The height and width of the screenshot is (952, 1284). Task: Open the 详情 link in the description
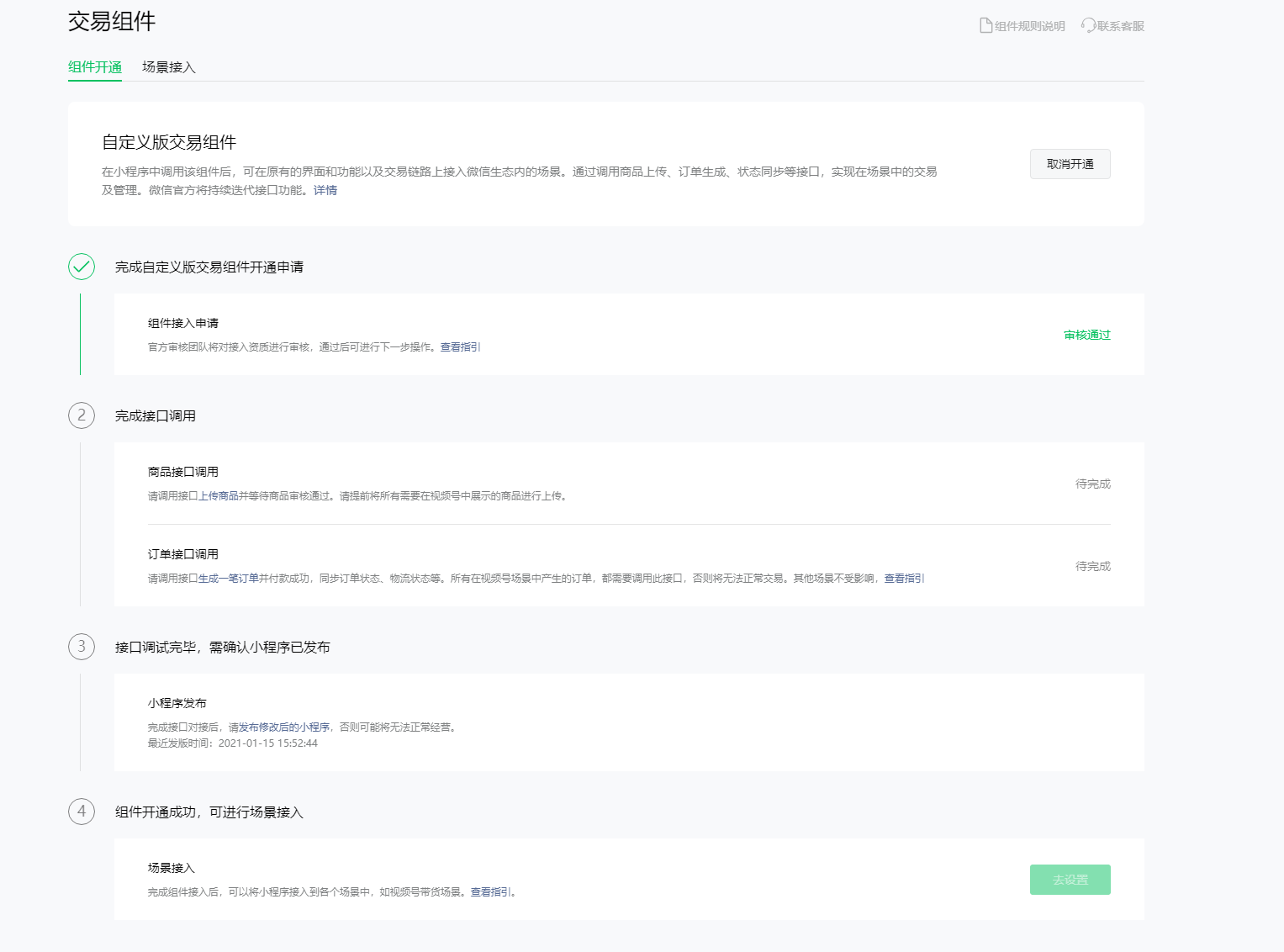click(325, 190)
